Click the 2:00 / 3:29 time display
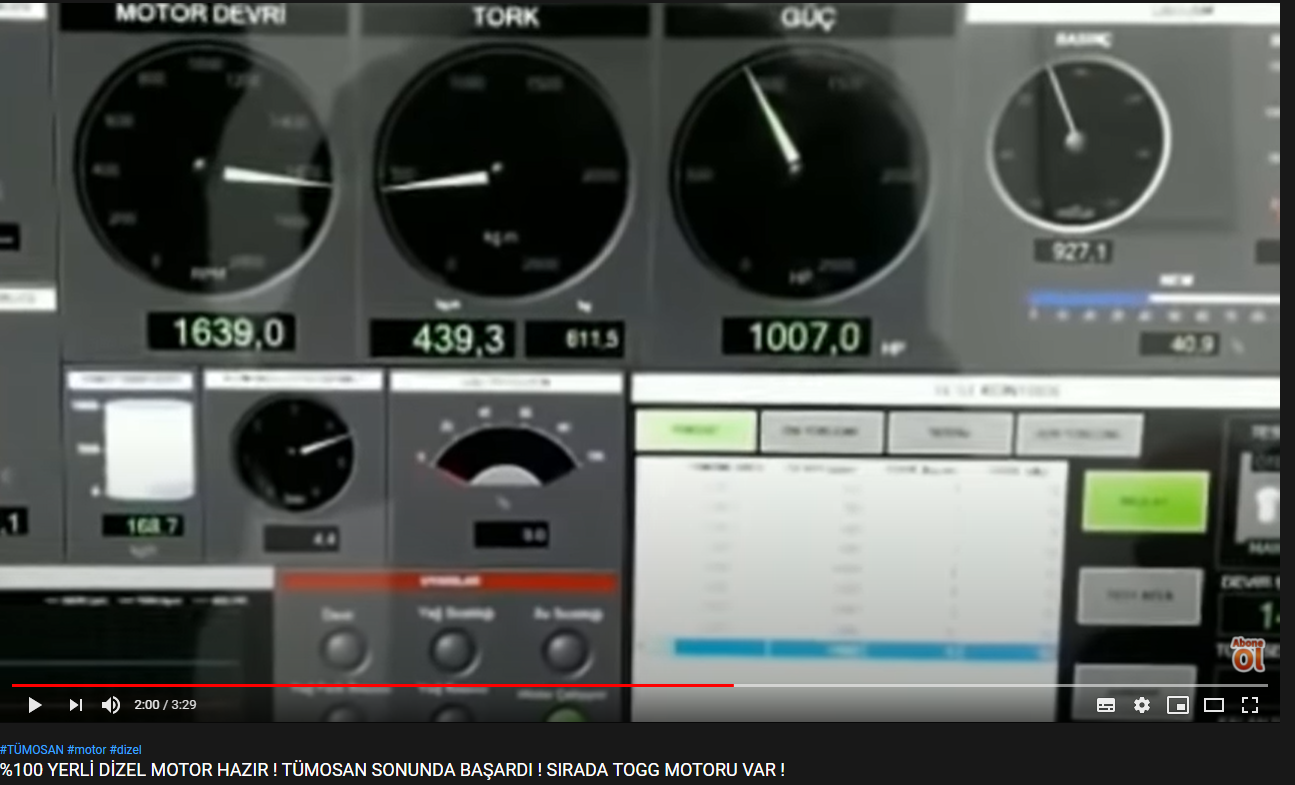1295x785 pixels. point(165,705)
